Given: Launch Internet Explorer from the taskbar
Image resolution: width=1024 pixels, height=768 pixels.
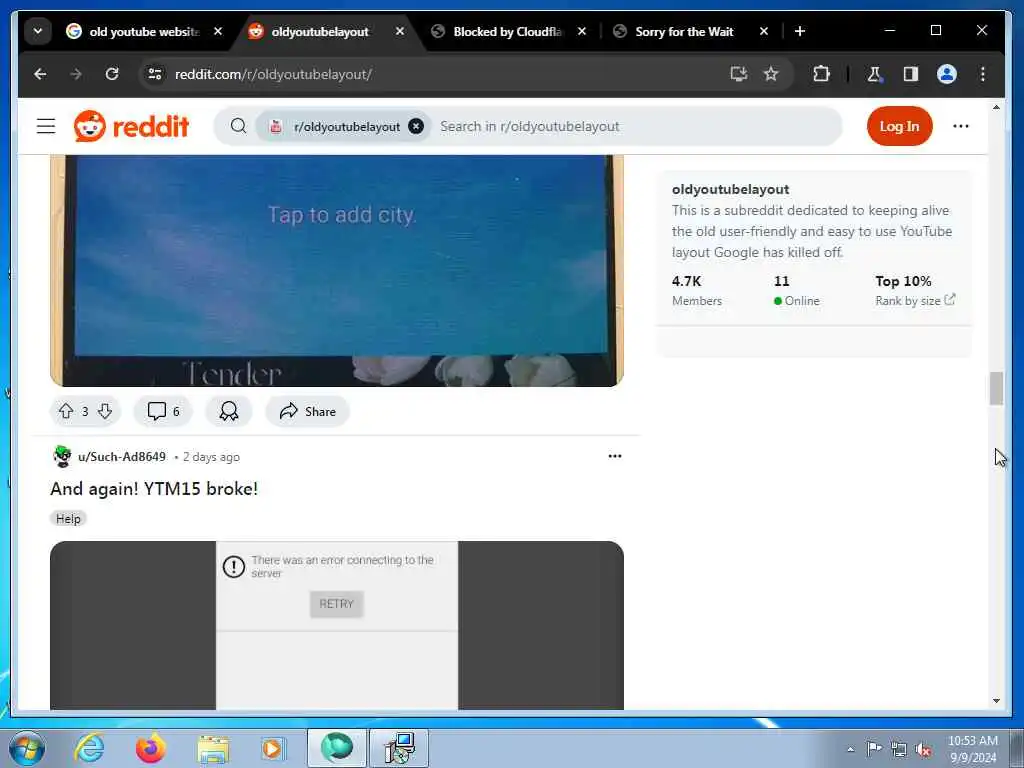Looking at the screenshot, I should [x=89, y=748].
